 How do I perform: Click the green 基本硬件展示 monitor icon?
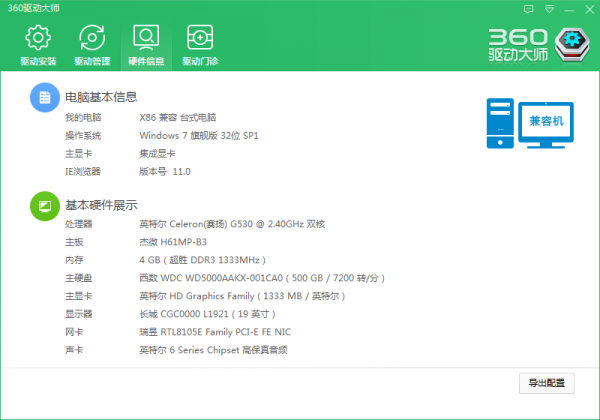(x=45, y=206)
